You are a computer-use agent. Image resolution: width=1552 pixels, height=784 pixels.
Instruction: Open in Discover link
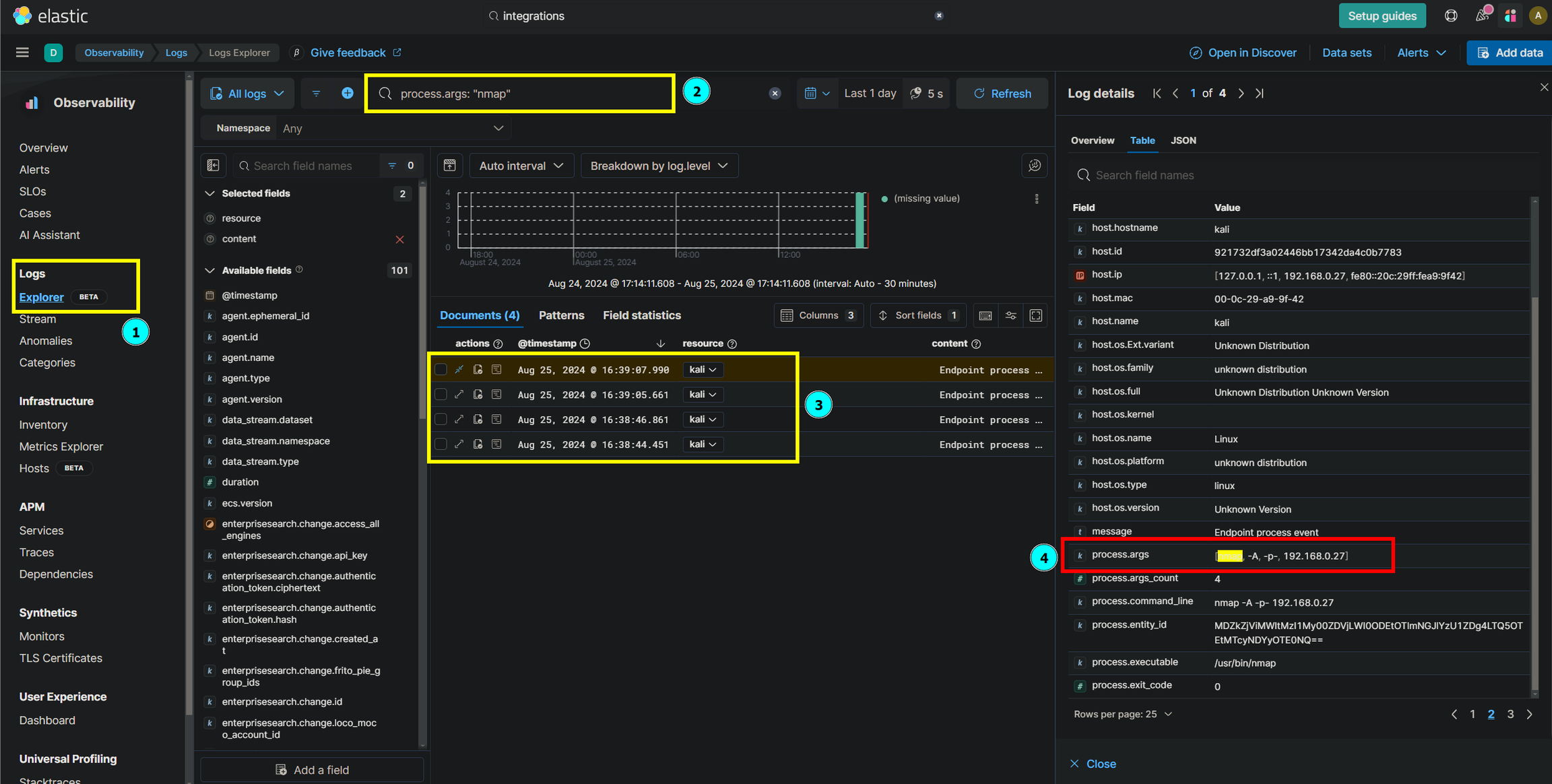1243,53
